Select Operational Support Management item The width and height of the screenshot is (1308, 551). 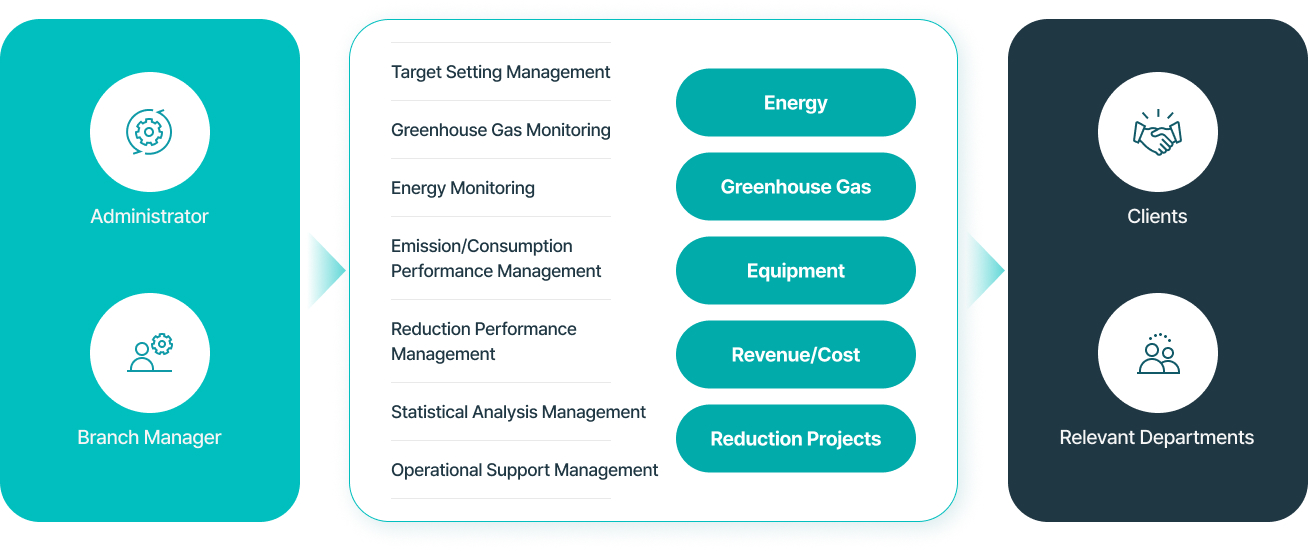pos(524,470)
